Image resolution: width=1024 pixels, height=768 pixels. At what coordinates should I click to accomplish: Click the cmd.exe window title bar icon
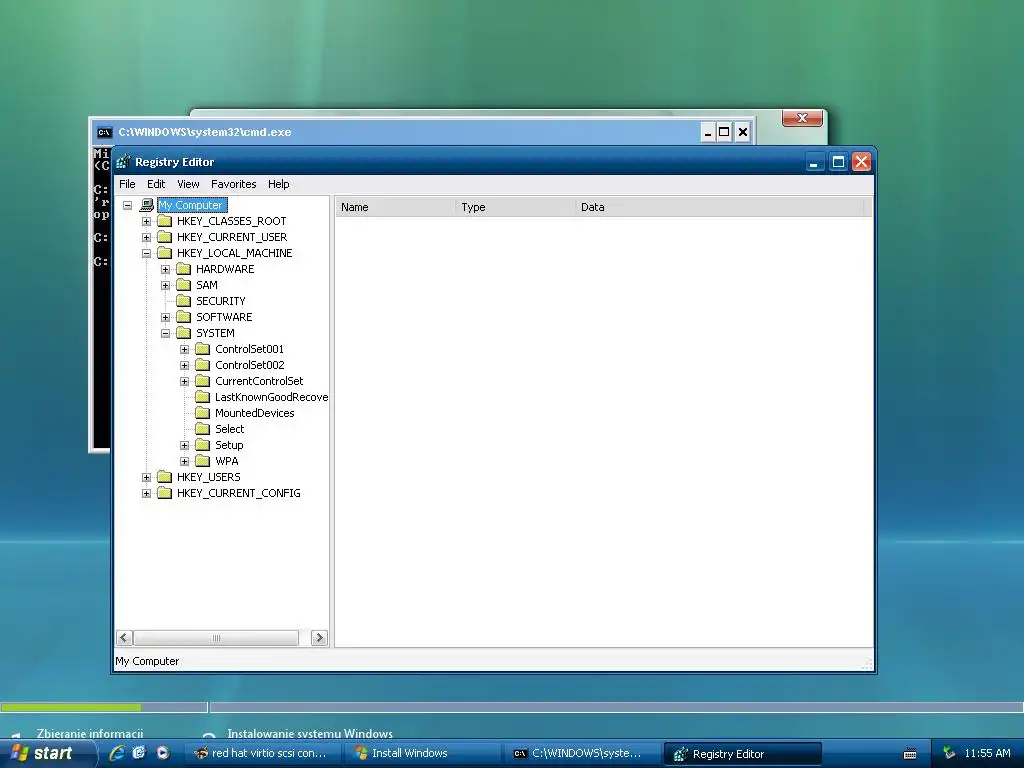pos(104,133)
